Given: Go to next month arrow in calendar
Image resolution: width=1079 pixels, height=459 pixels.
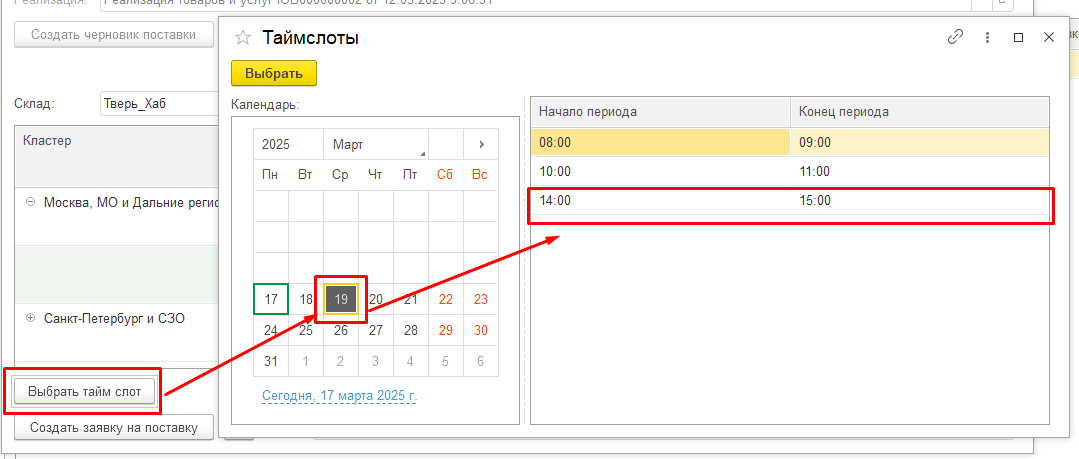Looking at the screenshot, I should (481, 145).
